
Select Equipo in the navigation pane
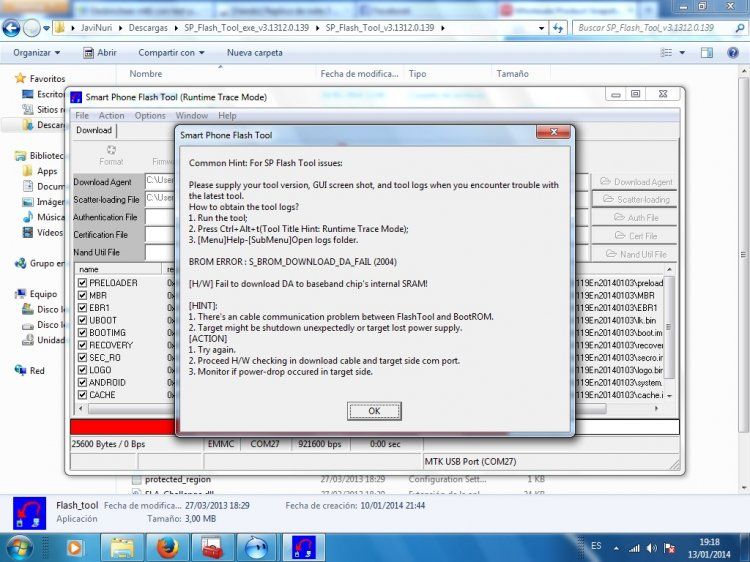pos(43,294)
